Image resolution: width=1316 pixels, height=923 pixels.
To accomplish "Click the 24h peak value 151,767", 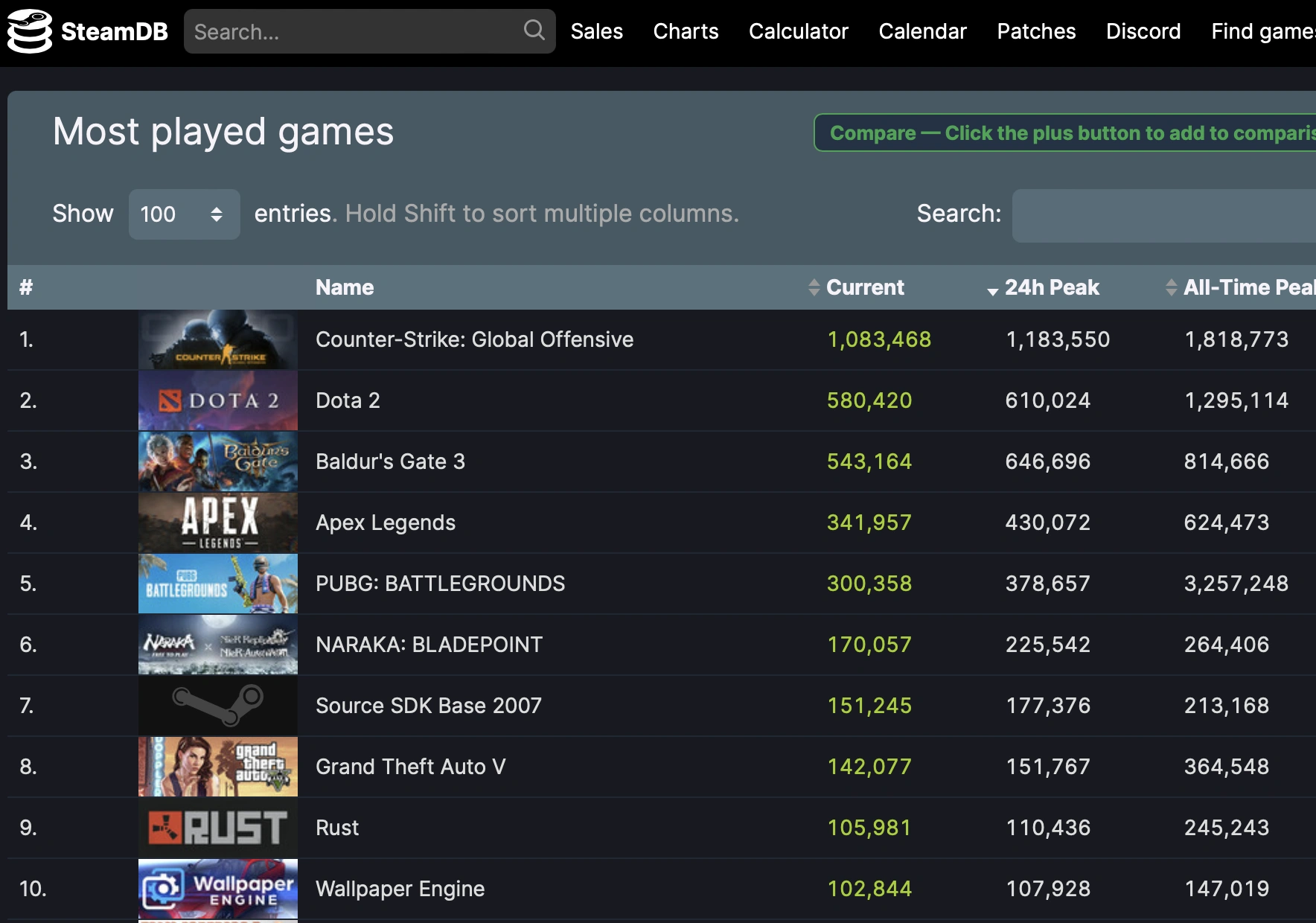I will tap(1048, 767).
